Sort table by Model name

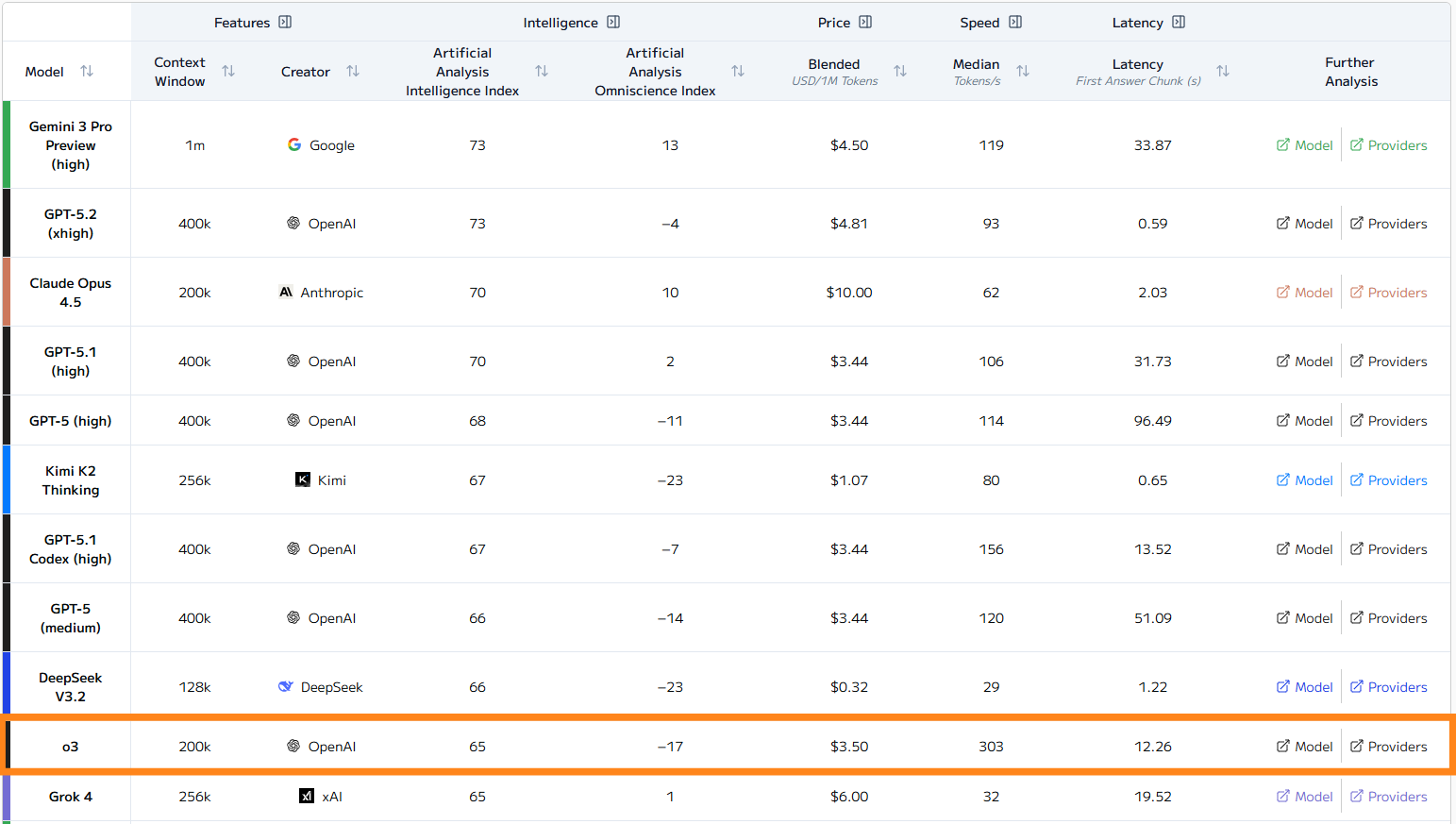point(87,72)
